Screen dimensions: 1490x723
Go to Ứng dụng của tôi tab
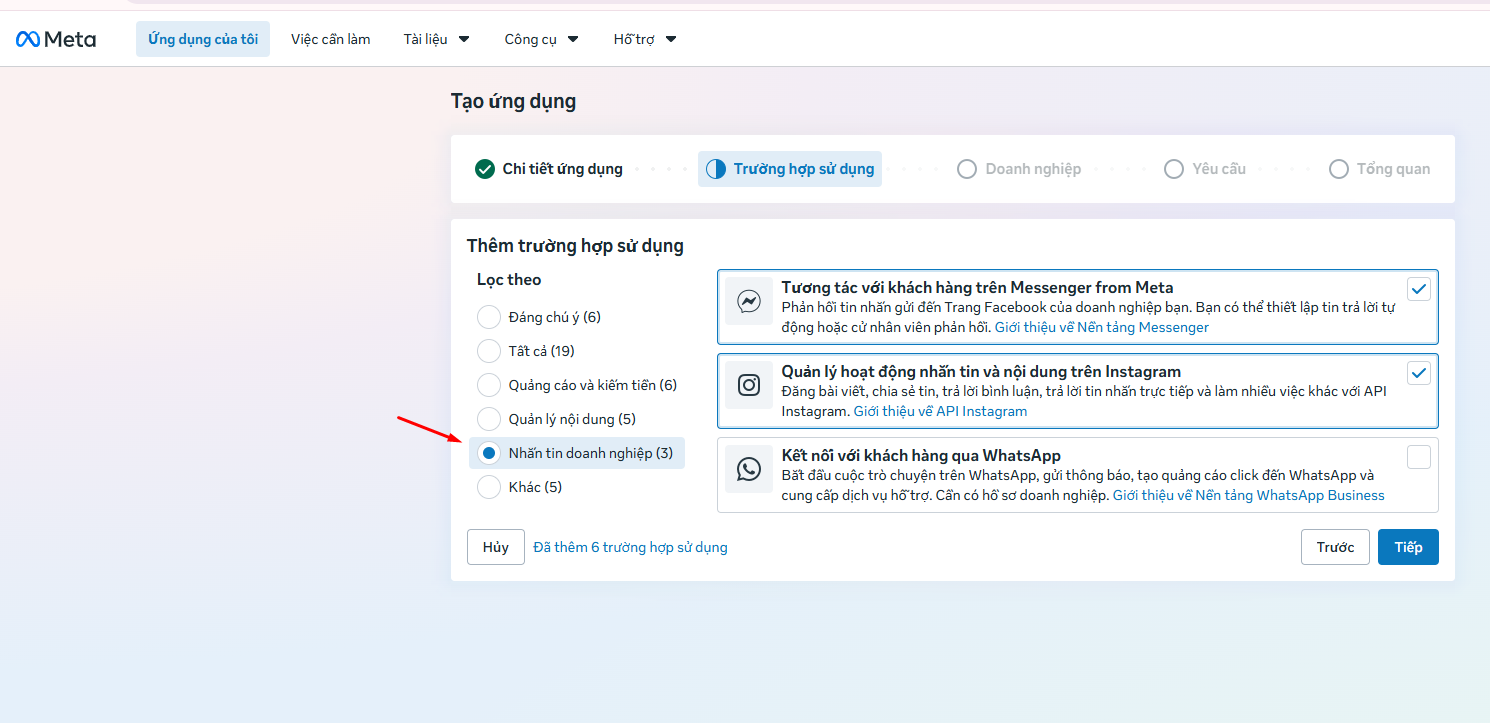point(203,39)
